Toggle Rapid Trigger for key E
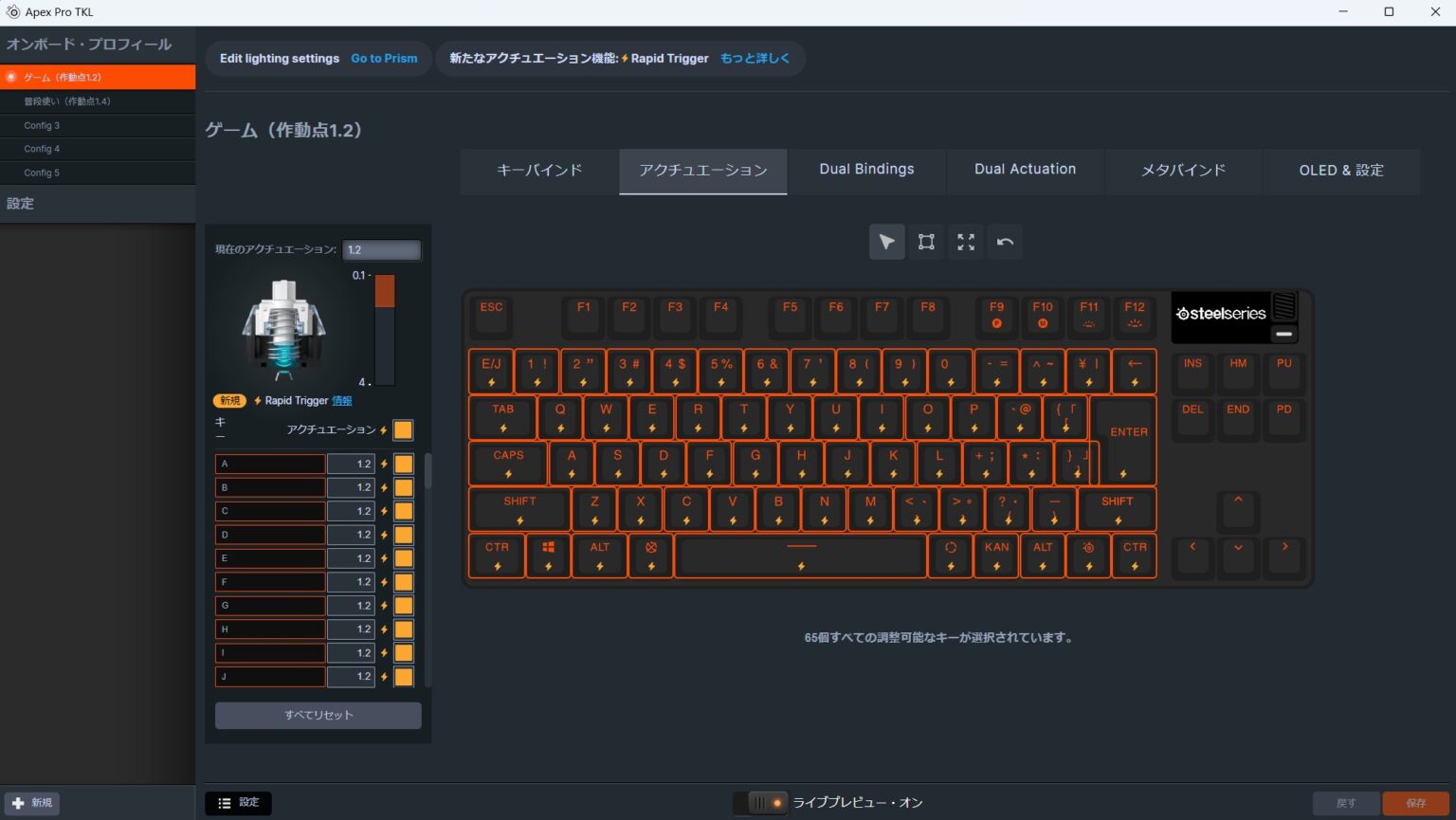 coord(404,558)
